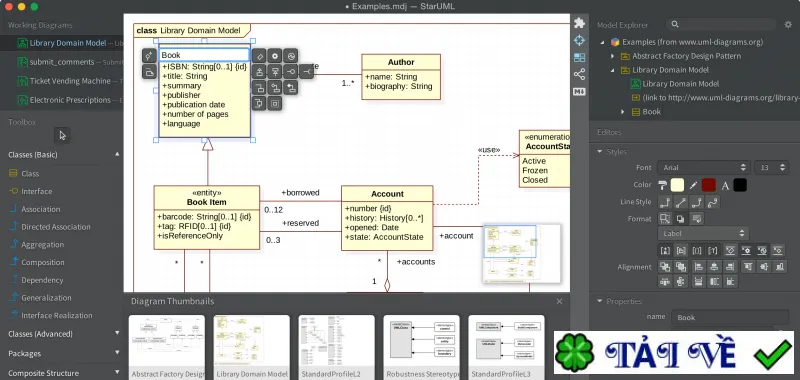800x380 pixels.
Task: Click Bring to Front alignment icon
Action: (665, 266)
